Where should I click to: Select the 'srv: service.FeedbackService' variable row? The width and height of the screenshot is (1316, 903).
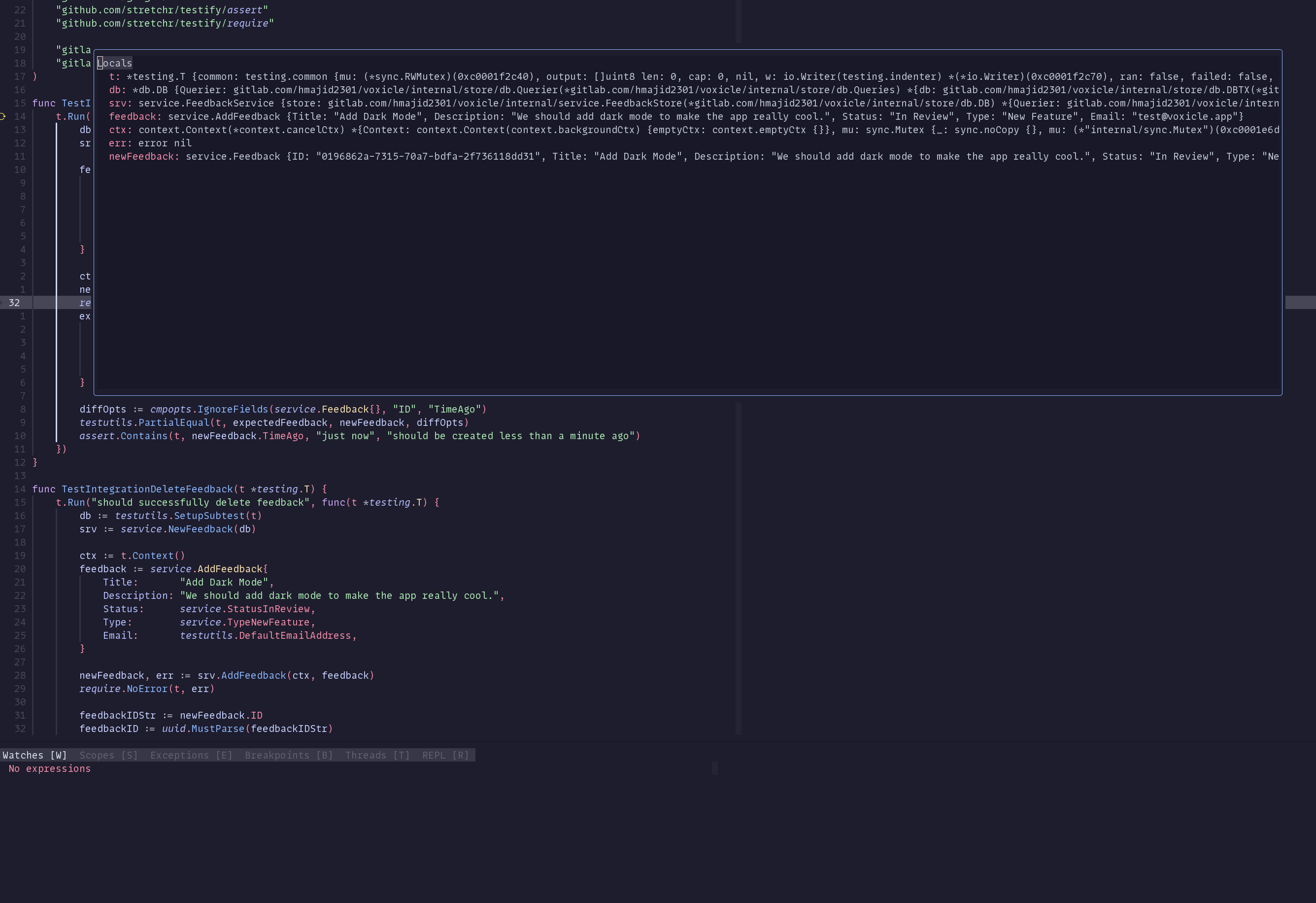[x=694, y=103]
